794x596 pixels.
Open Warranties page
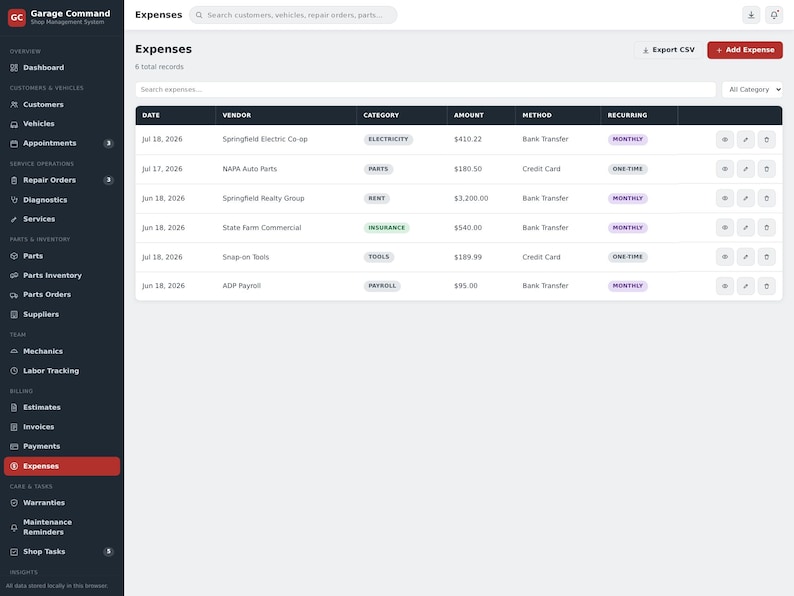coord(62,503)
